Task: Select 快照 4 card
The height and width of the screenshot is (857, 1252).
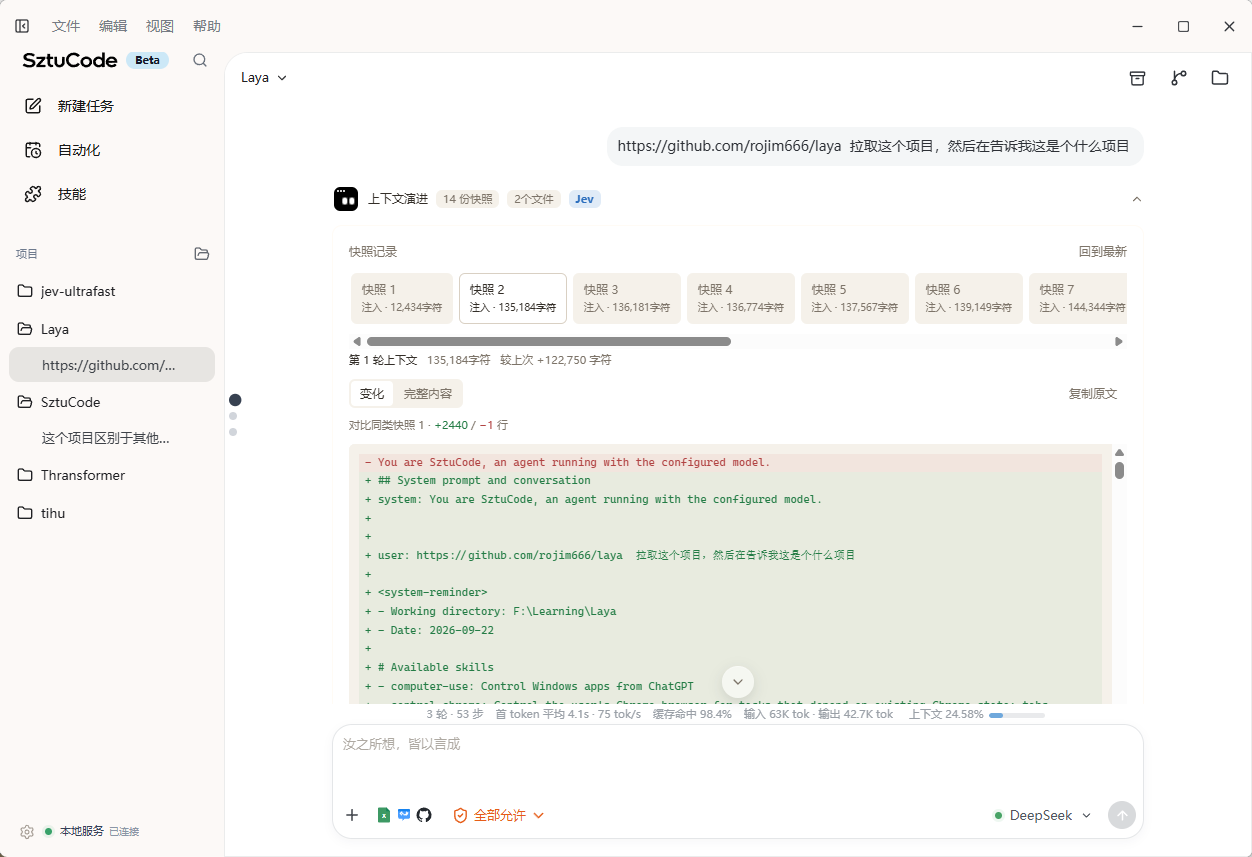Action: [x=741, y=298]
